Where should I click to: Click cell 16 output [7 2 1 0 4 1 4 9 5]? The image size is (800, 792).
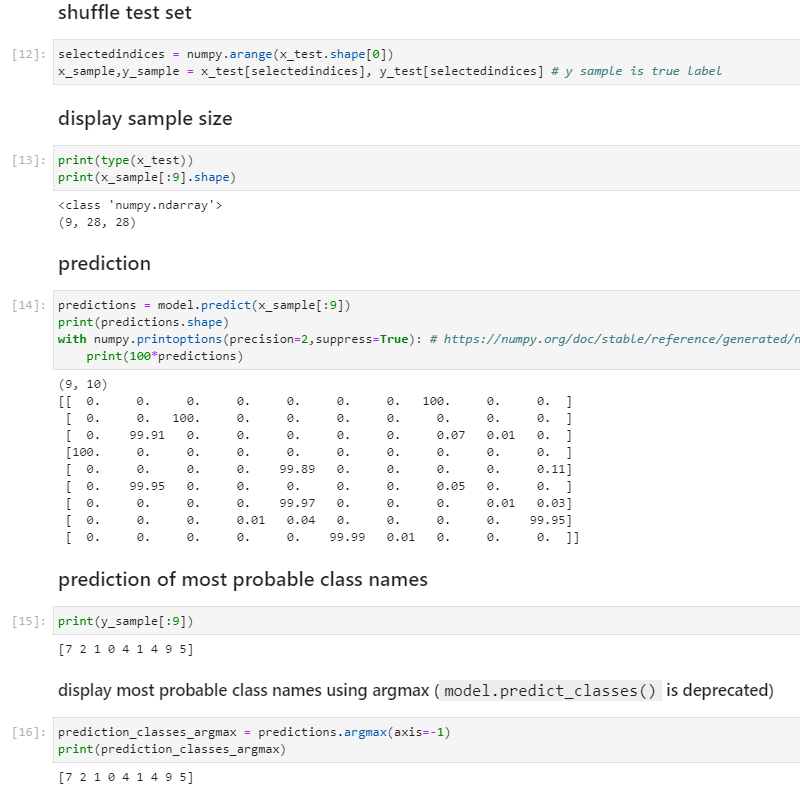(126, 777)
